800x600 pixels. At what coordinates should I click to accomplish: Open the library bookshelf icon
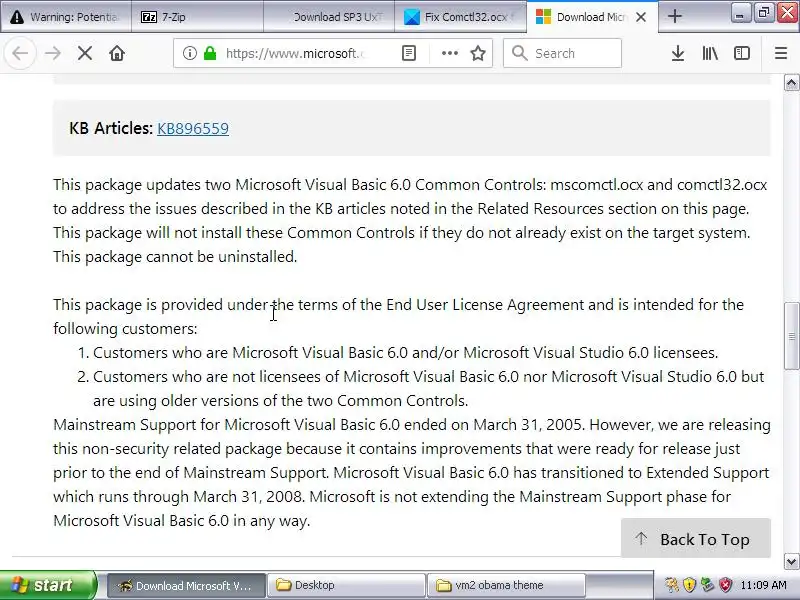point(710,53)
